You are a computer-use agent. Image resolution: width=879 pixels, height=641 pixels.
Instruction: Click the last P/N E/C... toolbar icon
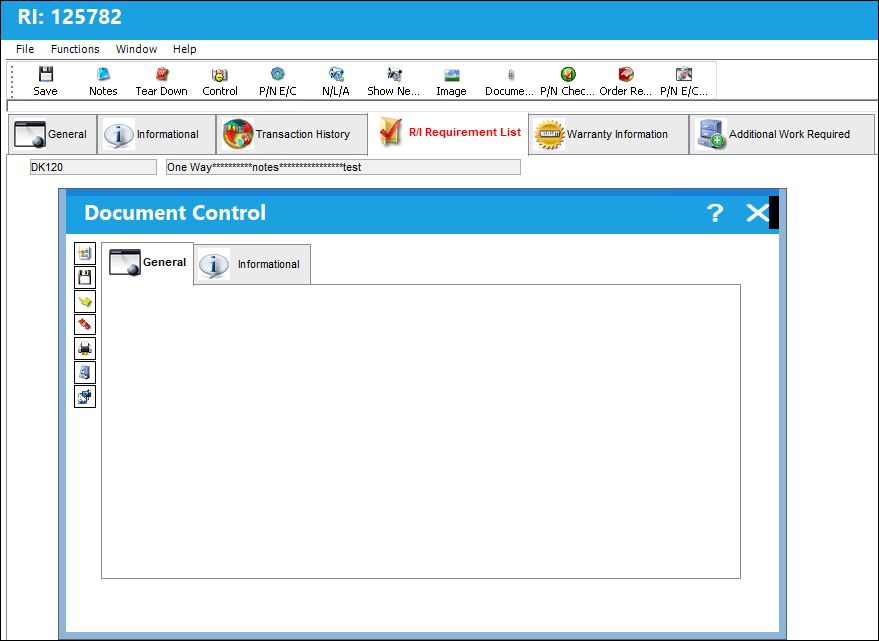pos(684,81)
